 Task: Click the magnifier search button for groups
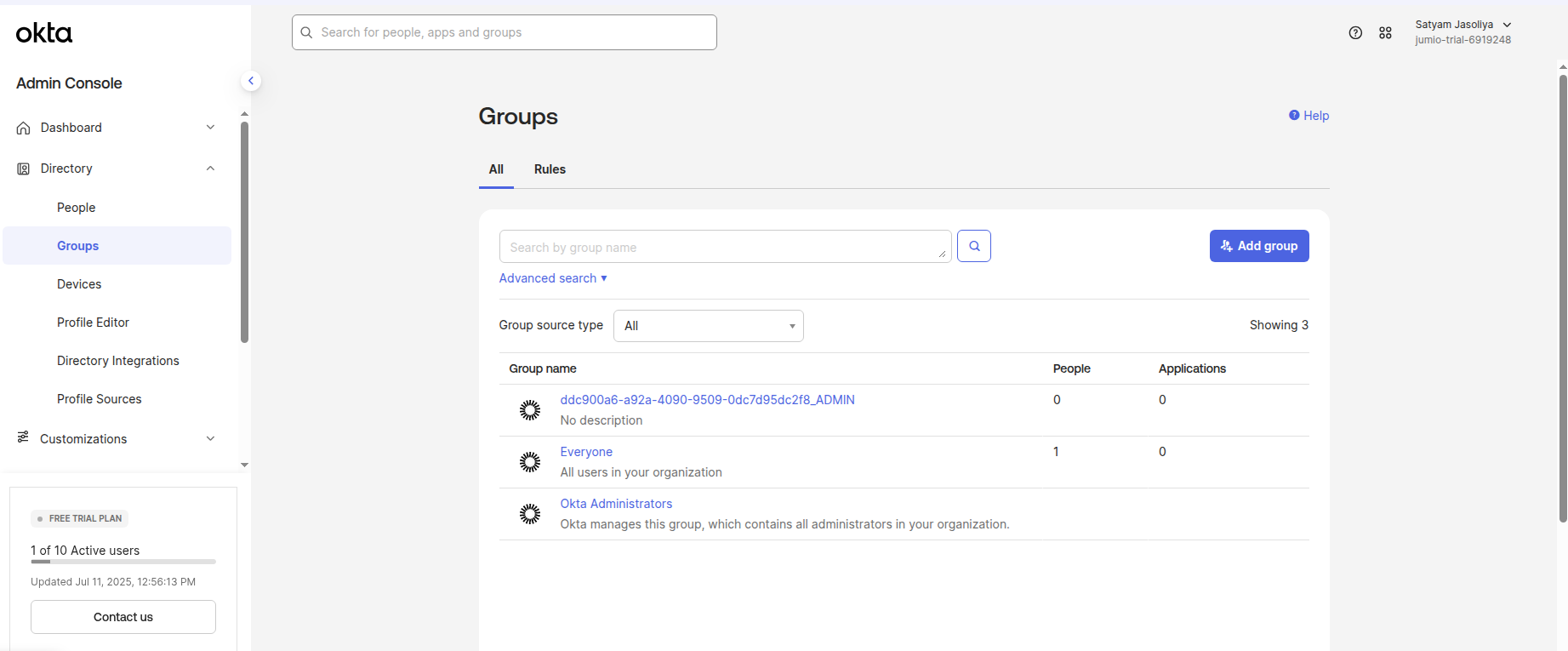973,246
